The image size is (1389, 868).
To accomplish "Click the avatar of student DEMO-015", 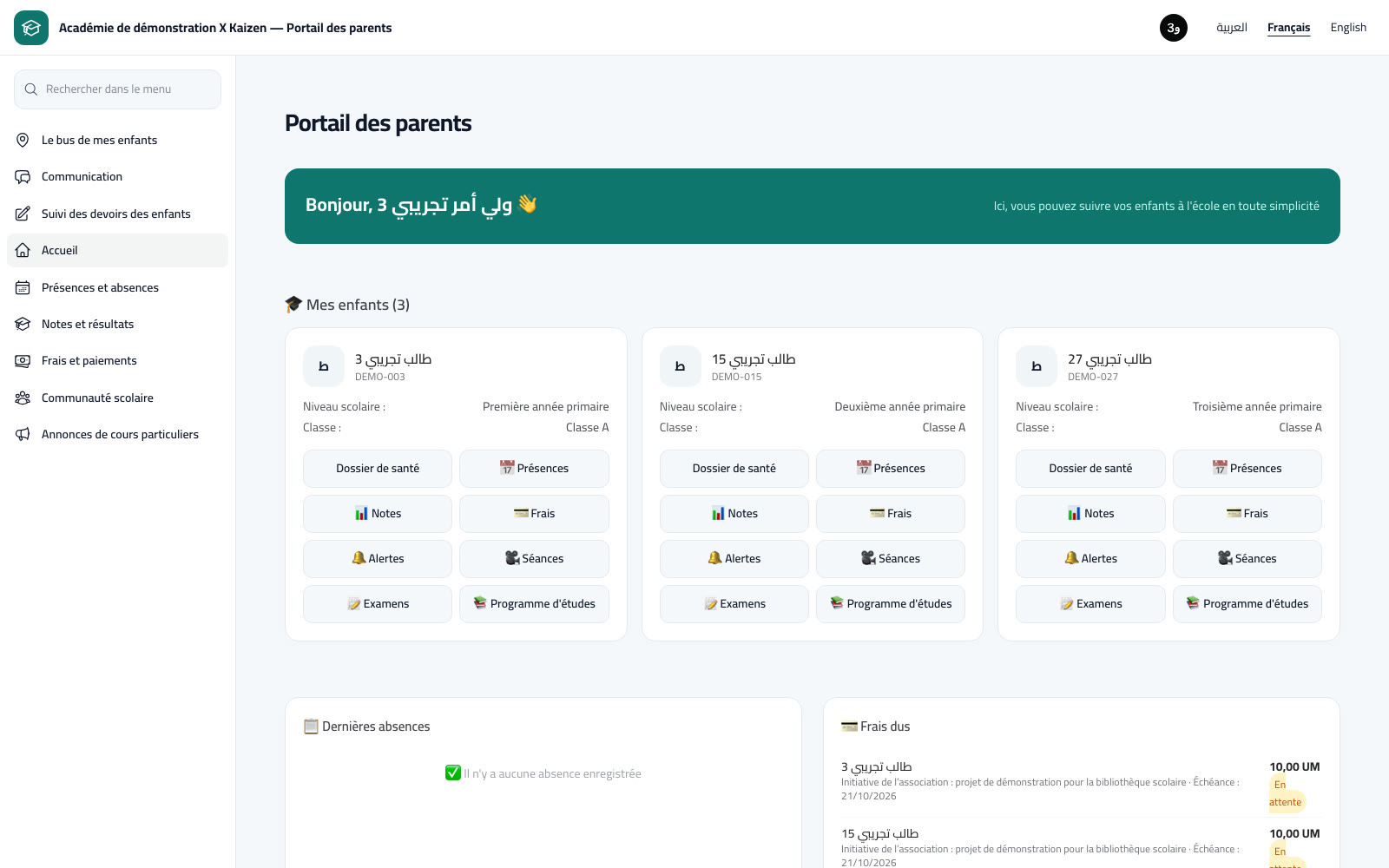I will 681,366.
